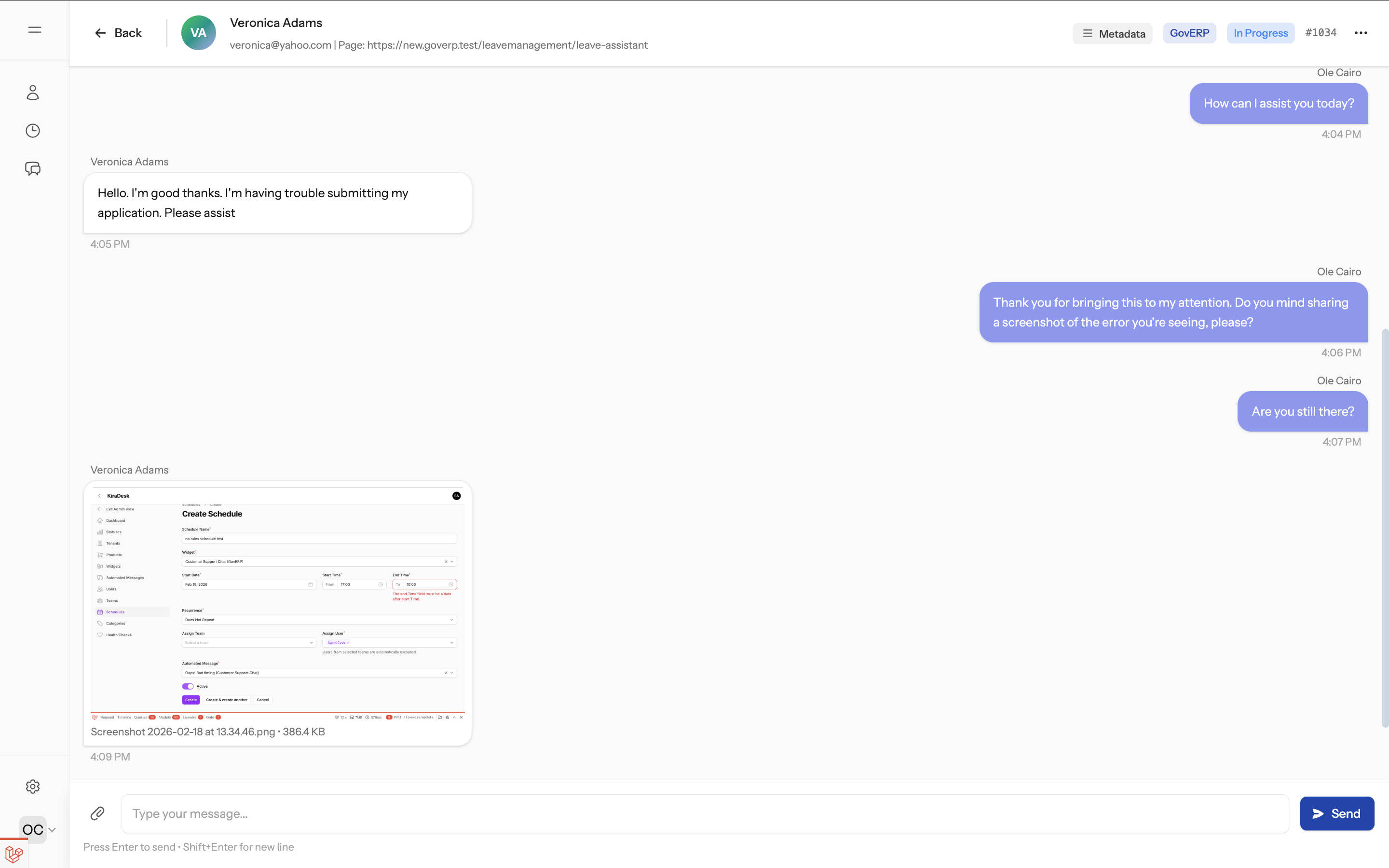Open settings via the gear icon
The height and width of the screenshot is (868, 1389).
pyautogui.click(x=33, y=786)
